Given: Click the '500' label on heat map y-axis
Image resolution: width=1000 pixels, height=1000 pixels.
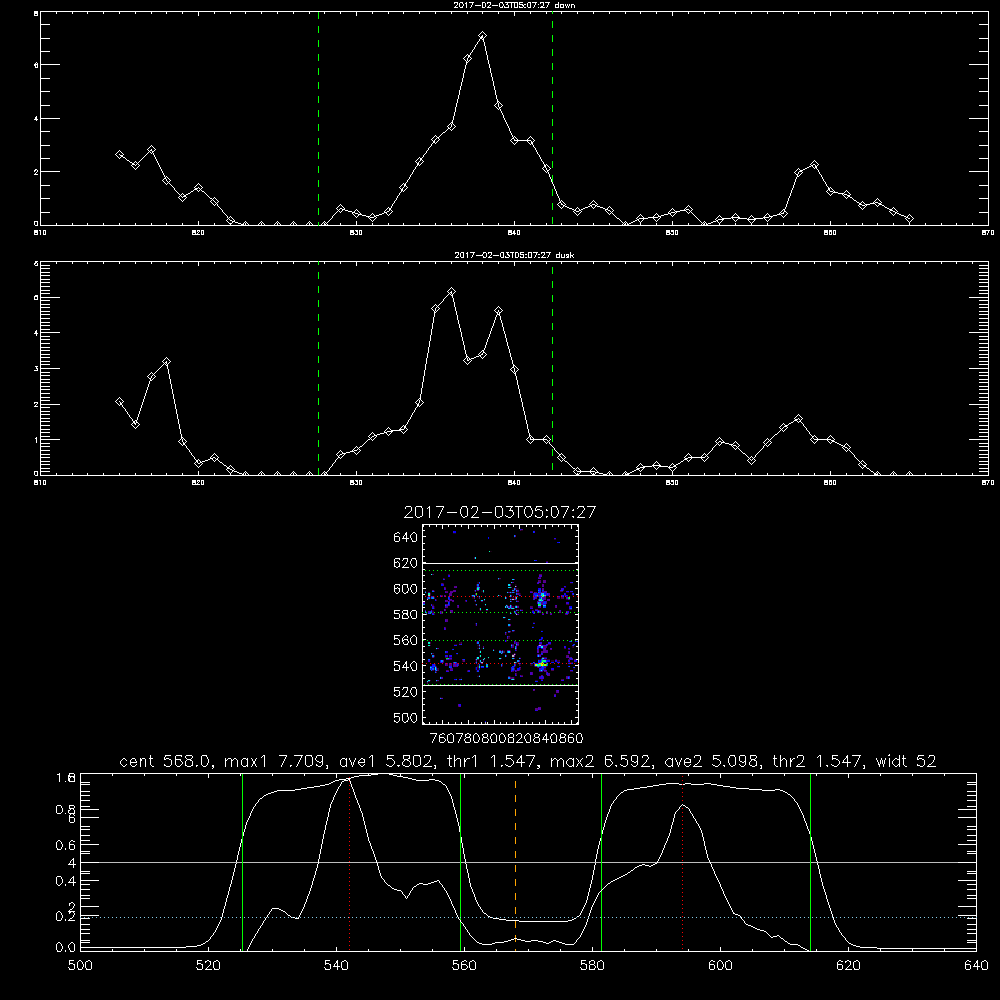Looking at the screenshot, I should (406, 717).
